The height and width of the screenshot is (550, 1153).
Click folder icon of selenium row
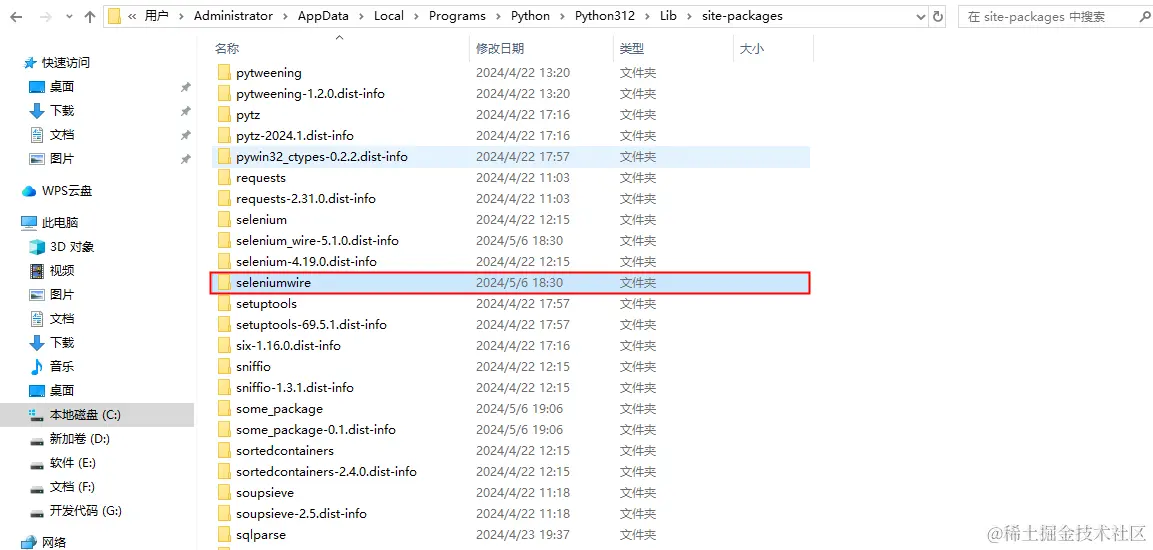pos(224,220)
